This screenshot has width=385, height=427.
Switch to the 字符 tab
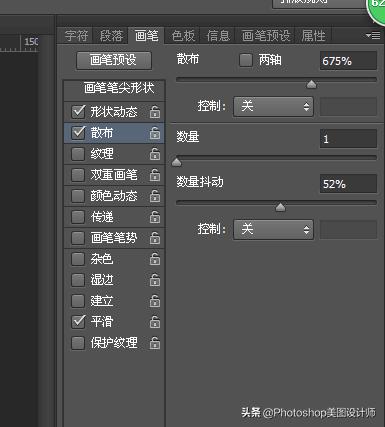pyautogui.click(x=76, y=36)
